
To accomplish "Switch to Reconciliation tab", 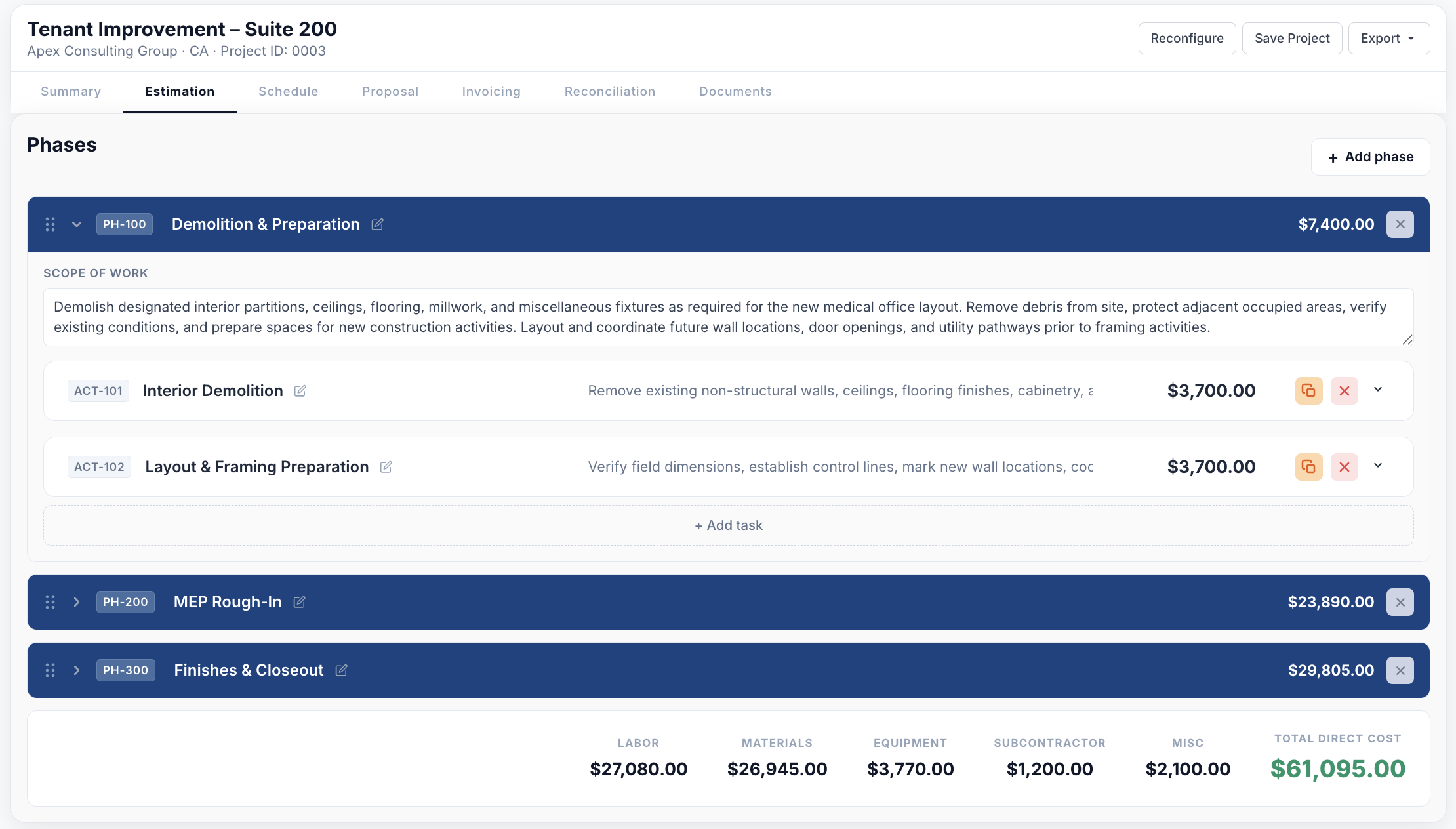I will pos(610,92).
